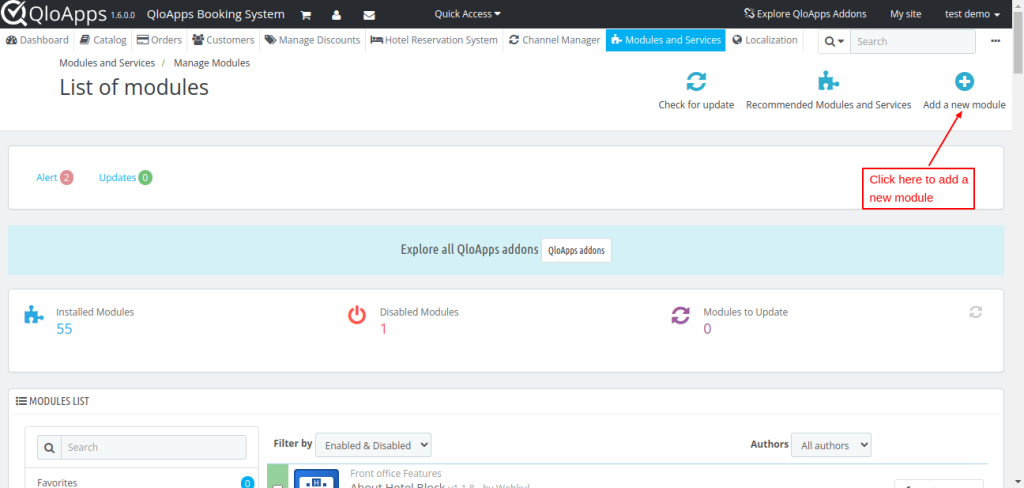
Task: Open the Alert tab
Action: tap(55, 178)
